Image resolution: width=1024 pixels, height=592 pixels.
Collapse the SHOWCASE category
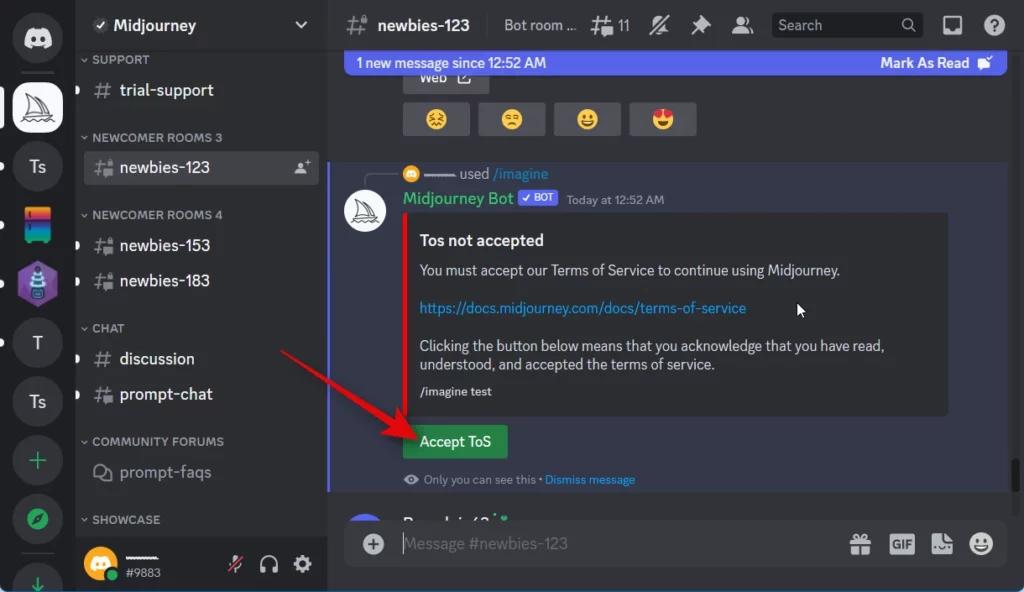(120, 519)
